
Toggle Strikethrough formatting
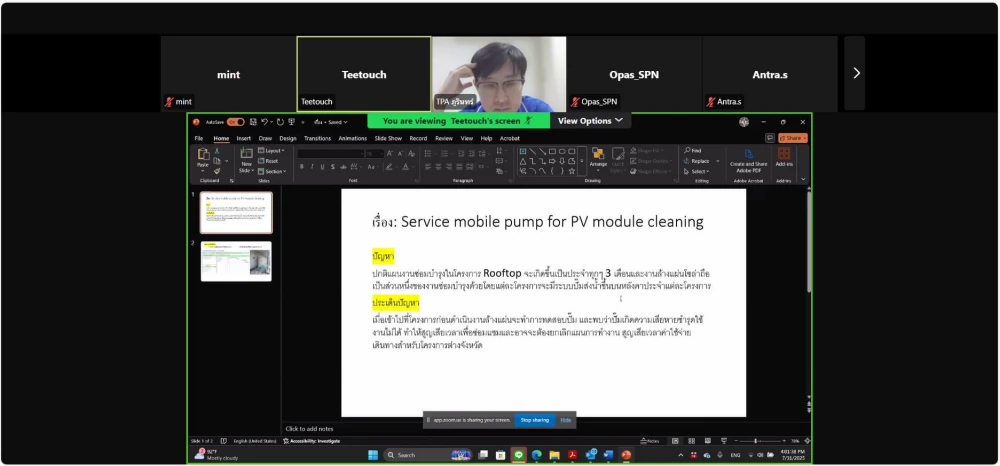click(343, 167)
